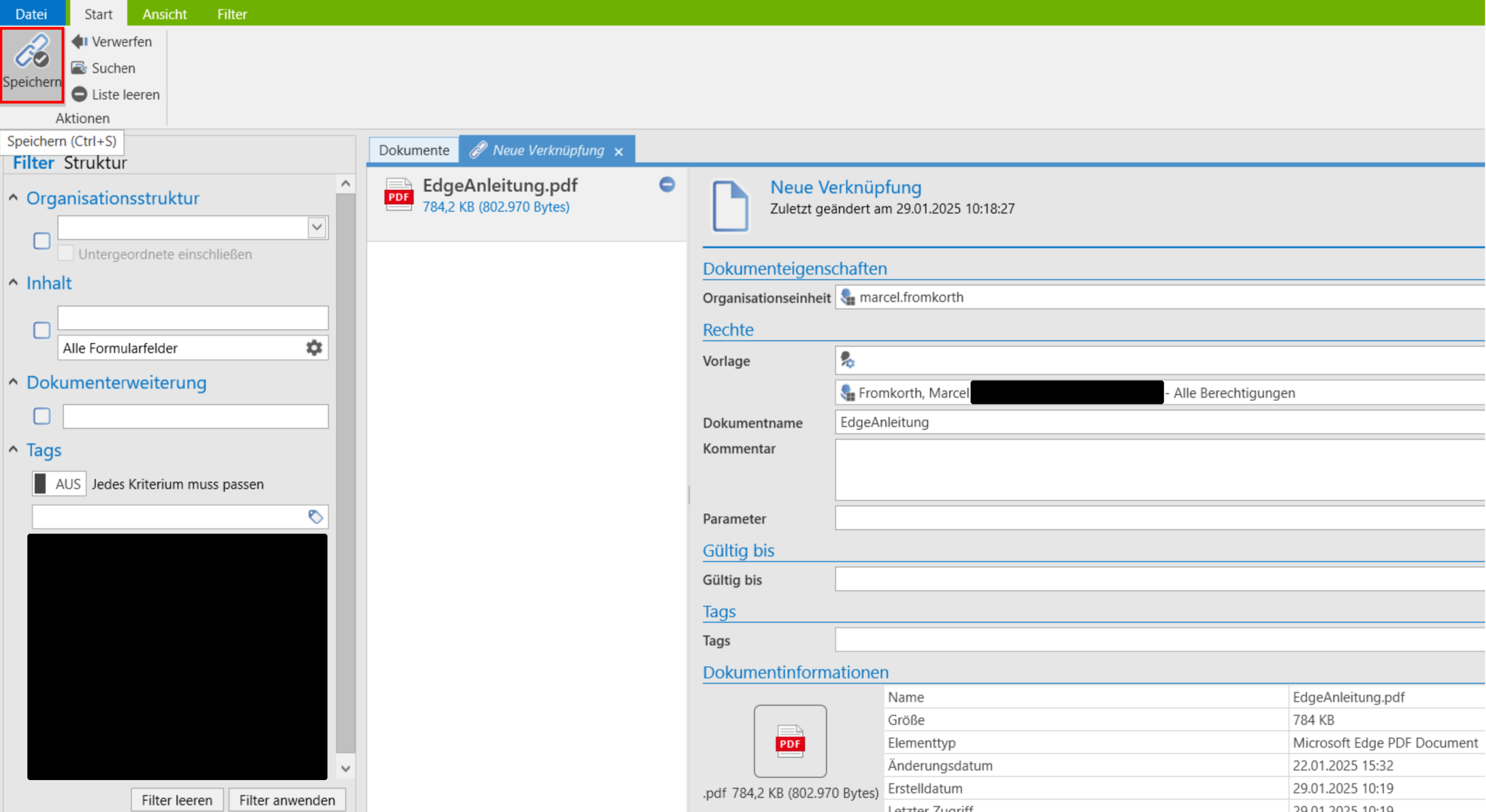
Task: Check Untergeordnete einschließen
Action: click(66, 252)
